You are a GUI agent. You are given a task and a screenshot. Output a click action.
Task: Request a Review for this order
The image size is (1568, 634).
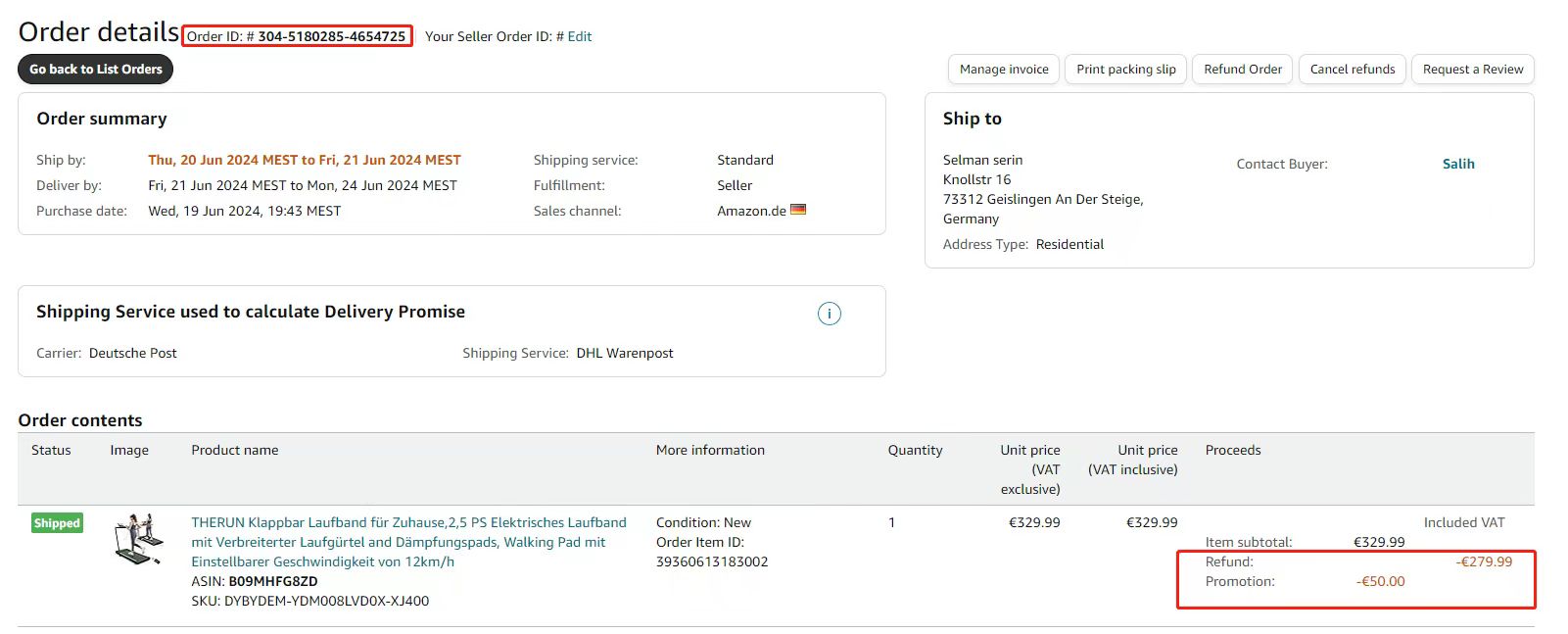click(x=1472, y=70)
